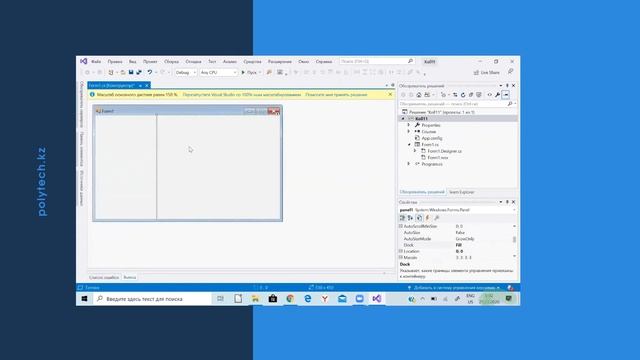The image size is (640, 360).
Task: Open the View menu
Action: (133, 62)
